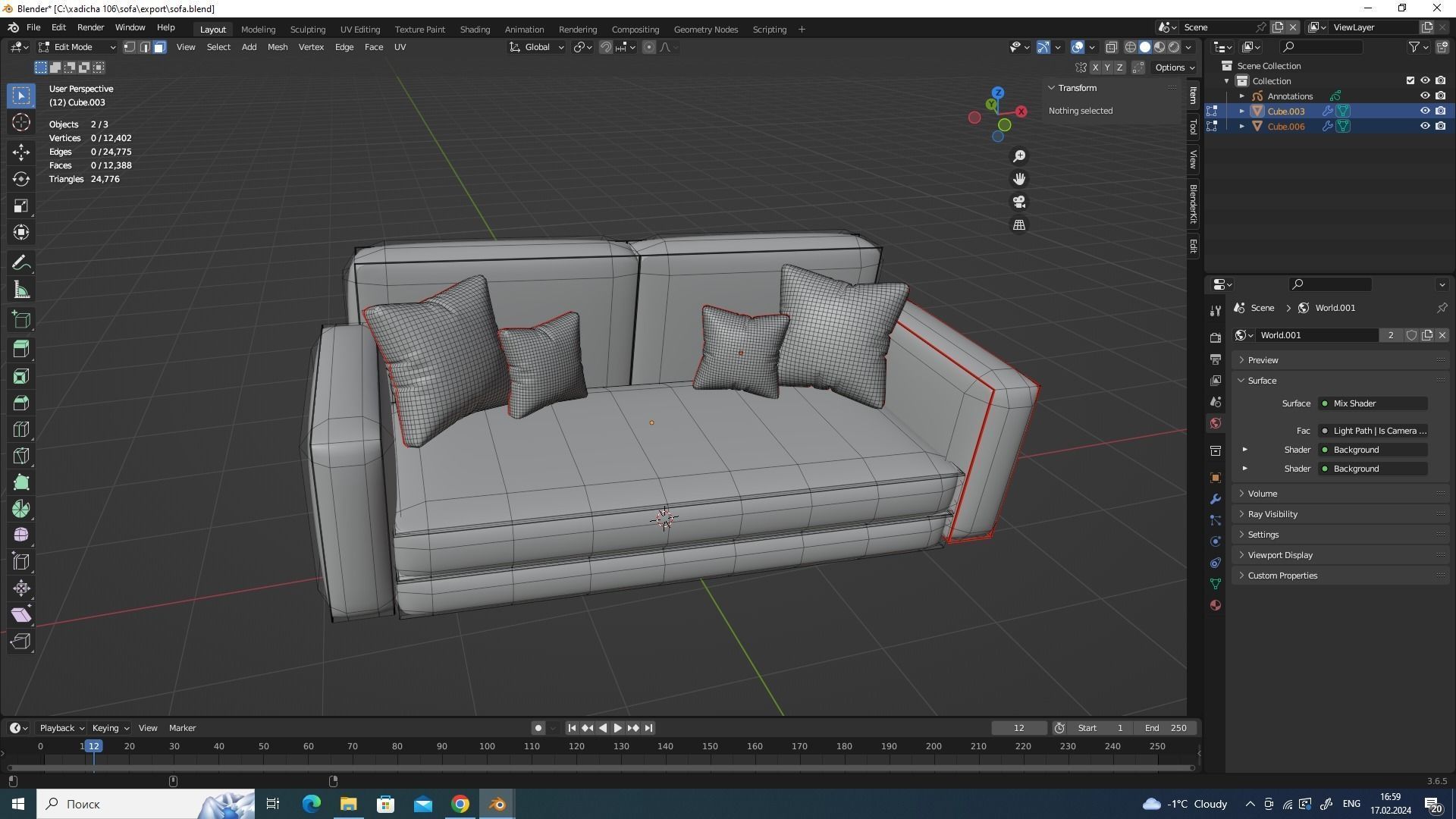
Task: Select the Annotate pencil tool
Action: tap(21, 263)
